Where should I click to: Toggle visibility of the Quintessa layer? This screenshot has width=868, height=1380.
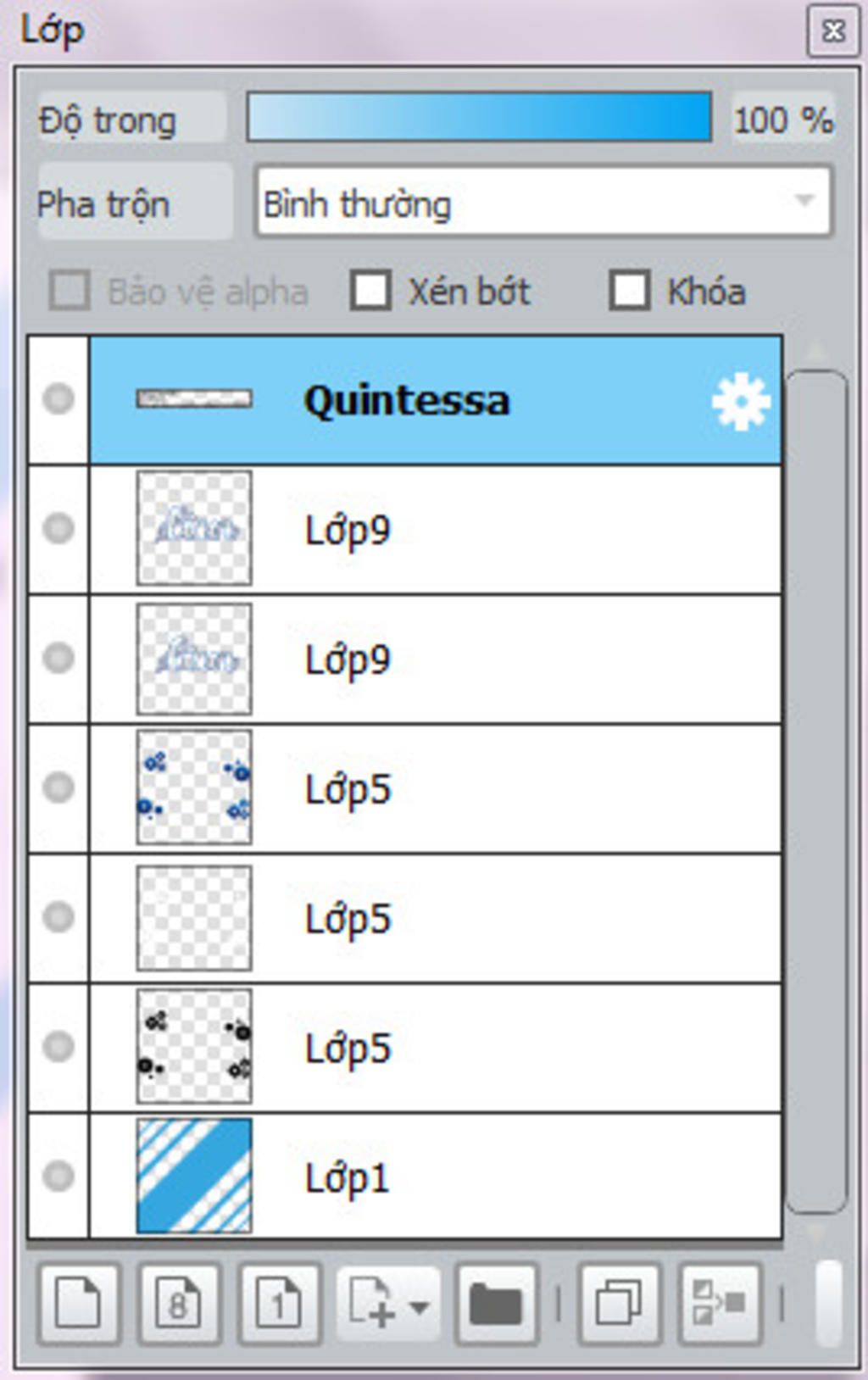(58, 399)
